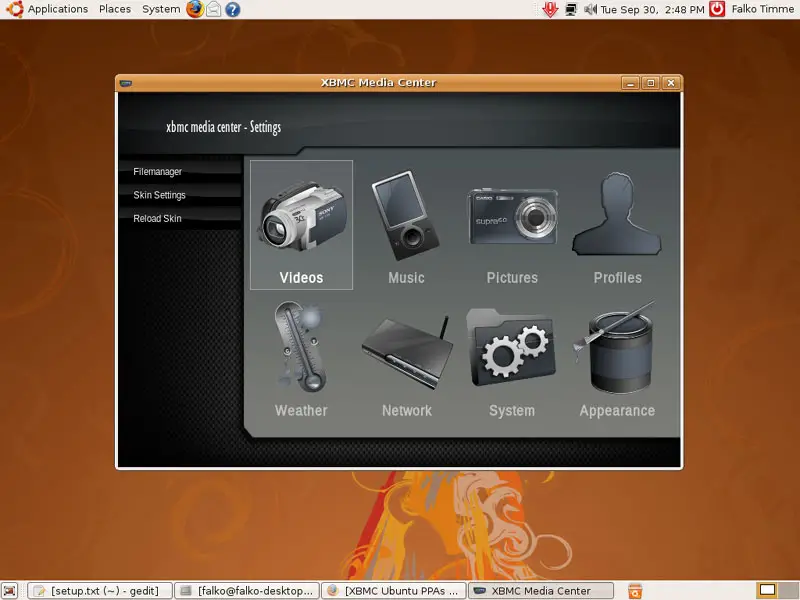Viewport: 800px width, 600px height.
Task: Click the Profiles label
Action: (617, 278)
